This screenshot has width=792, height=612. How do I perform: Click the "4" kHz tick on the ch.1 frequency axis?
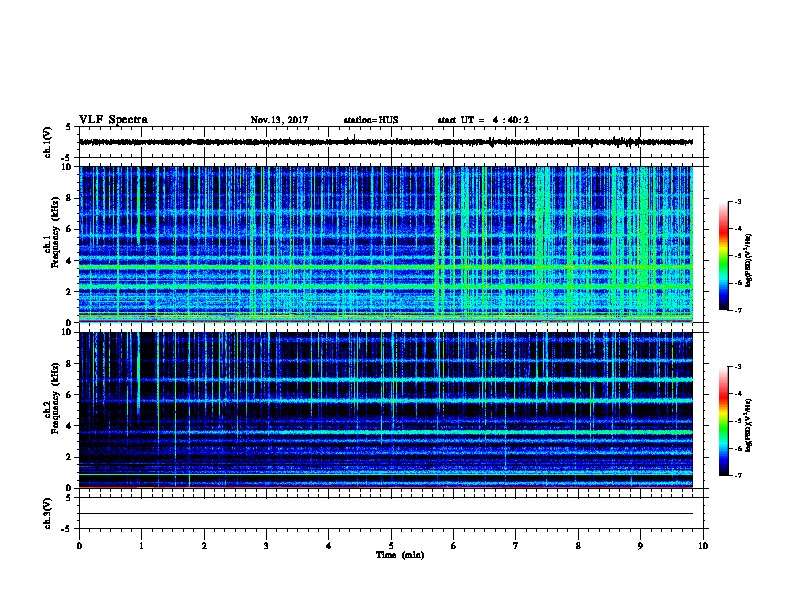click(69, 261)
